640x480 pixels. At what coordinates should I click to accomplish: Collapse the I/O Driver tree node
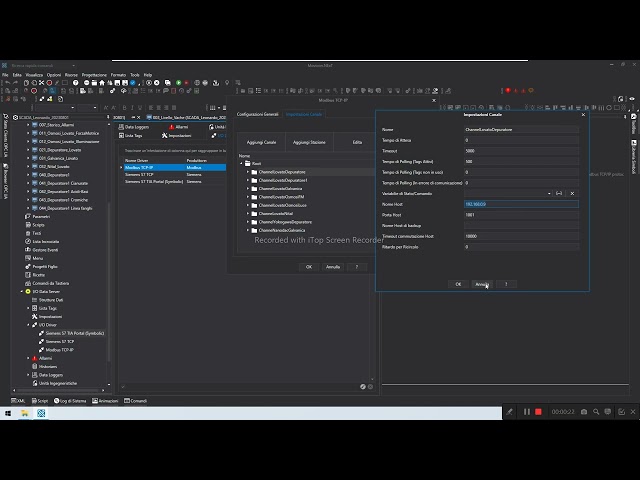tap(28, 325)
